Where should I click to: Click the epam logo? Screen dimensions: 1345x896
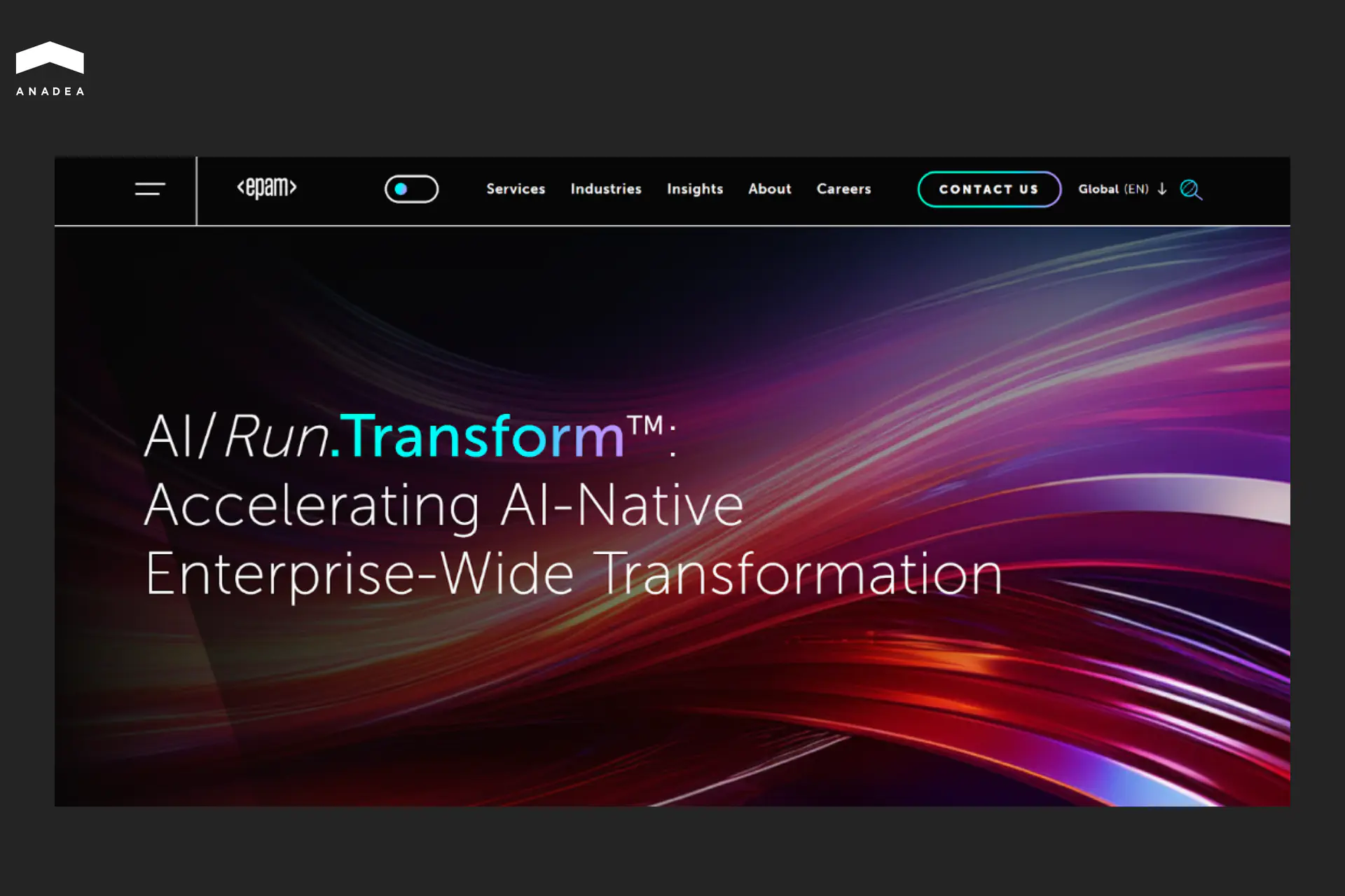267,188
